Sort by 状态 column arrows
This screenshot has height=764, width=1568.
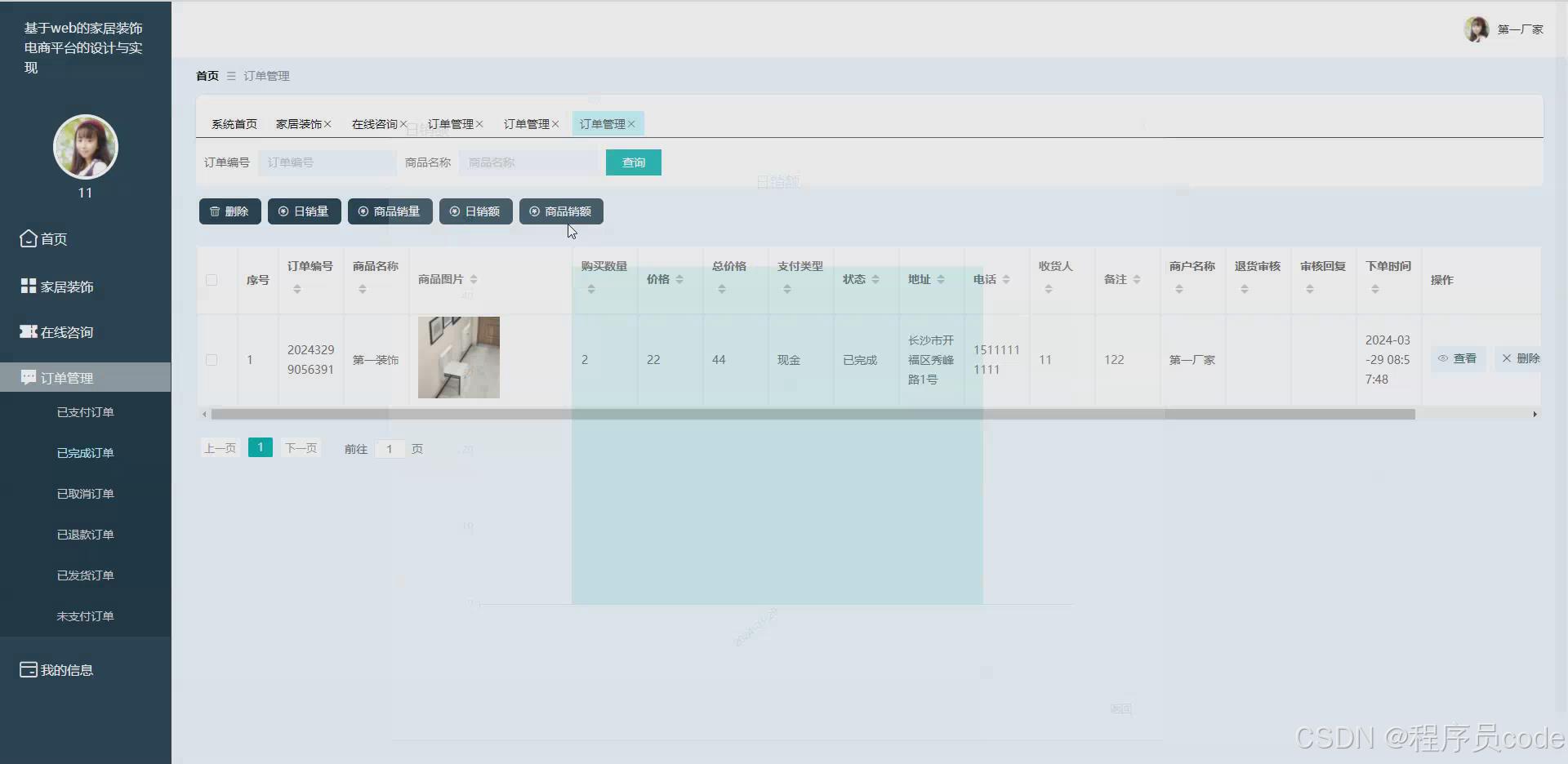(875, 279)
